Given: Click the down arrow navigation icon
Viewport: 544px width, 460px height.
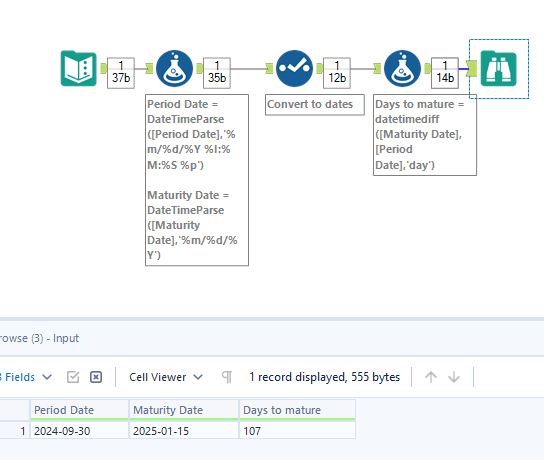Looking at the screenshot, I should click(x=454, y=377).
